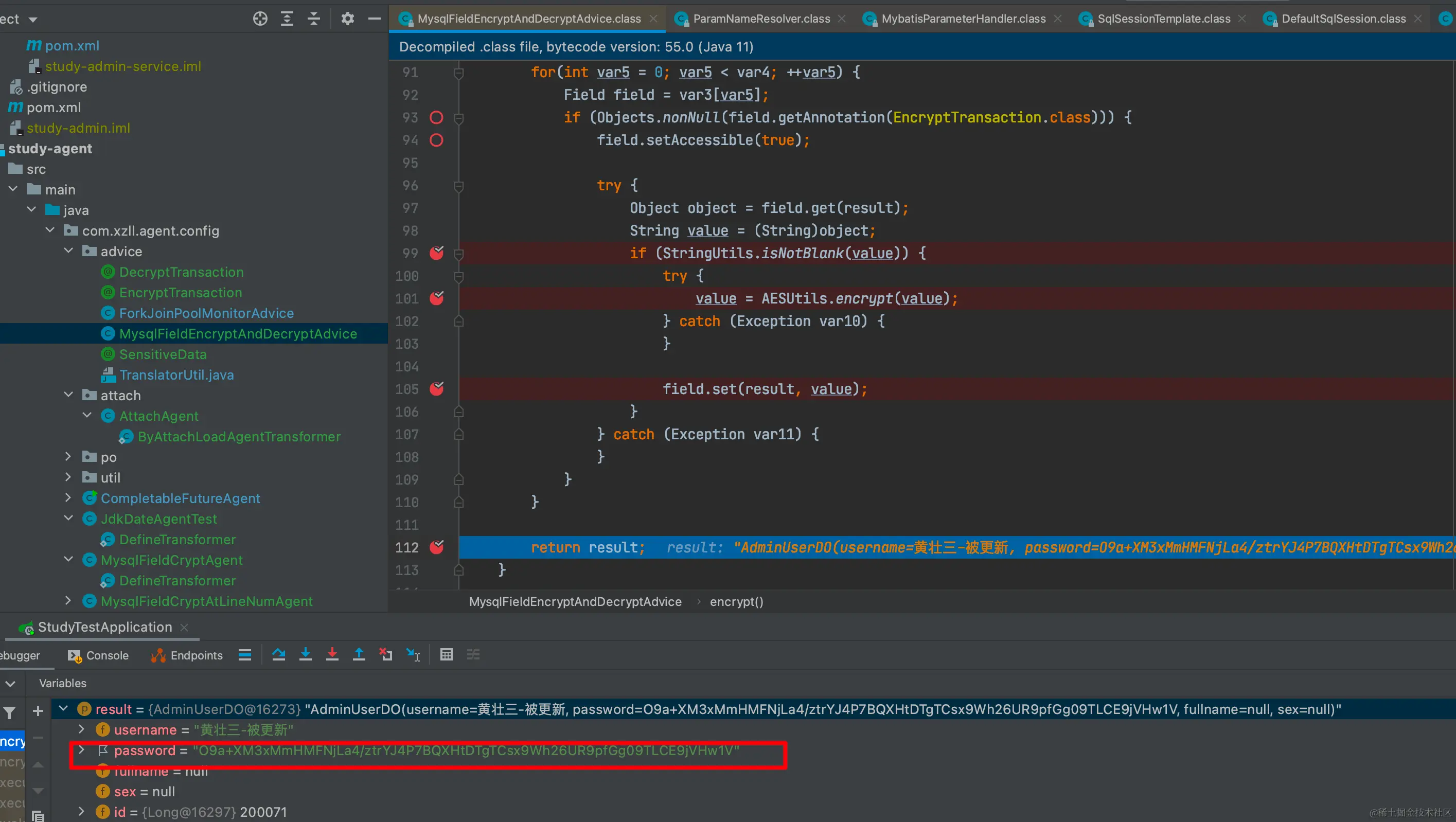Expand the po package
This screenshot has width=1456, height=822.
69,456
